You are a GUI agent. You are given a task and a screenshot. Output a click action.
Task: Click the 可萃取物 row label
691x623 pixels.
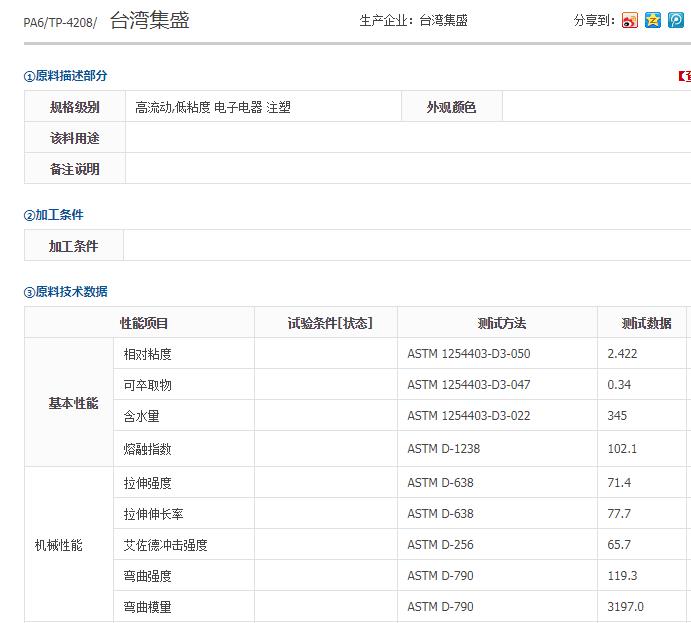point(147,385)
